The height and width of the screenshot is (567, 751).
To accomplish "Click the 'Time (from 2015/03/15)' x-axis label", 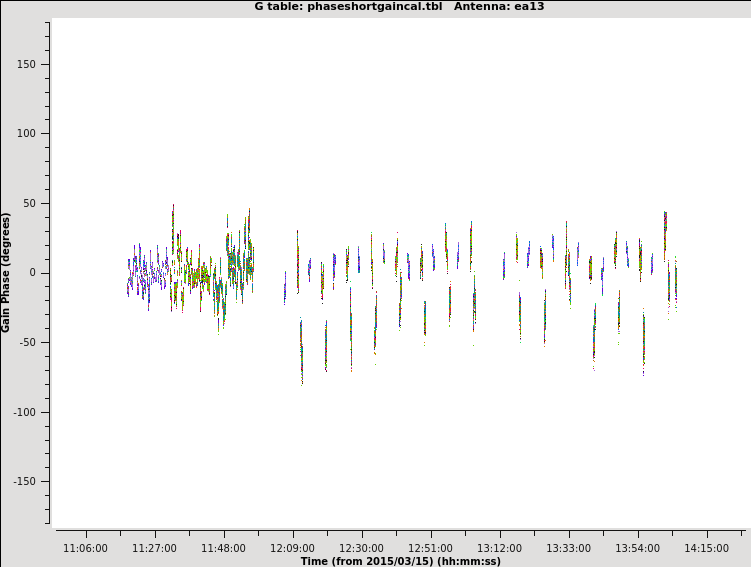I will click(400, 561).
